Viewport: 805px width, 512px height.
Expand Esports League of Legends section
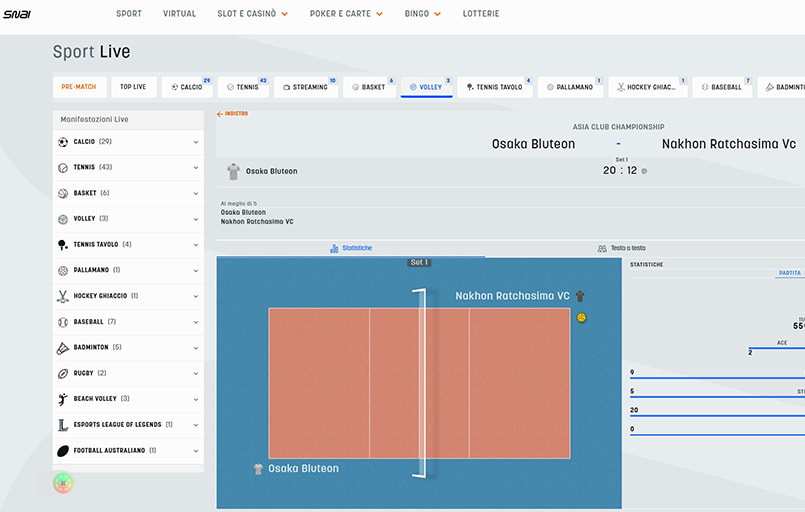pos(196,424)
